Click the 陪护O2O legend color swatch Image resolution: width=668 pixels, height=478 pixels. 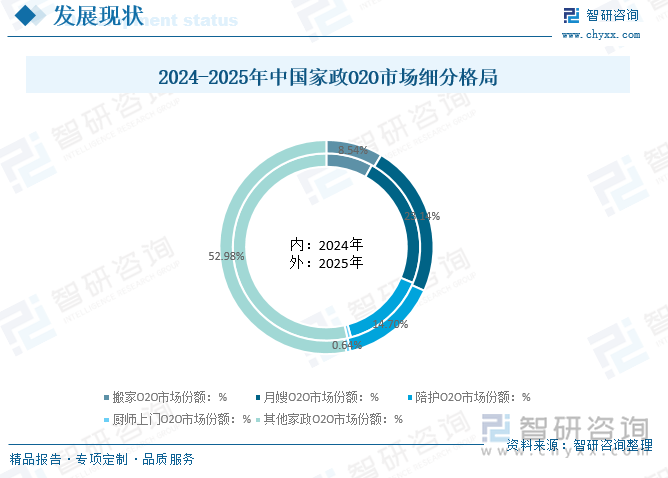coord(410,397)
